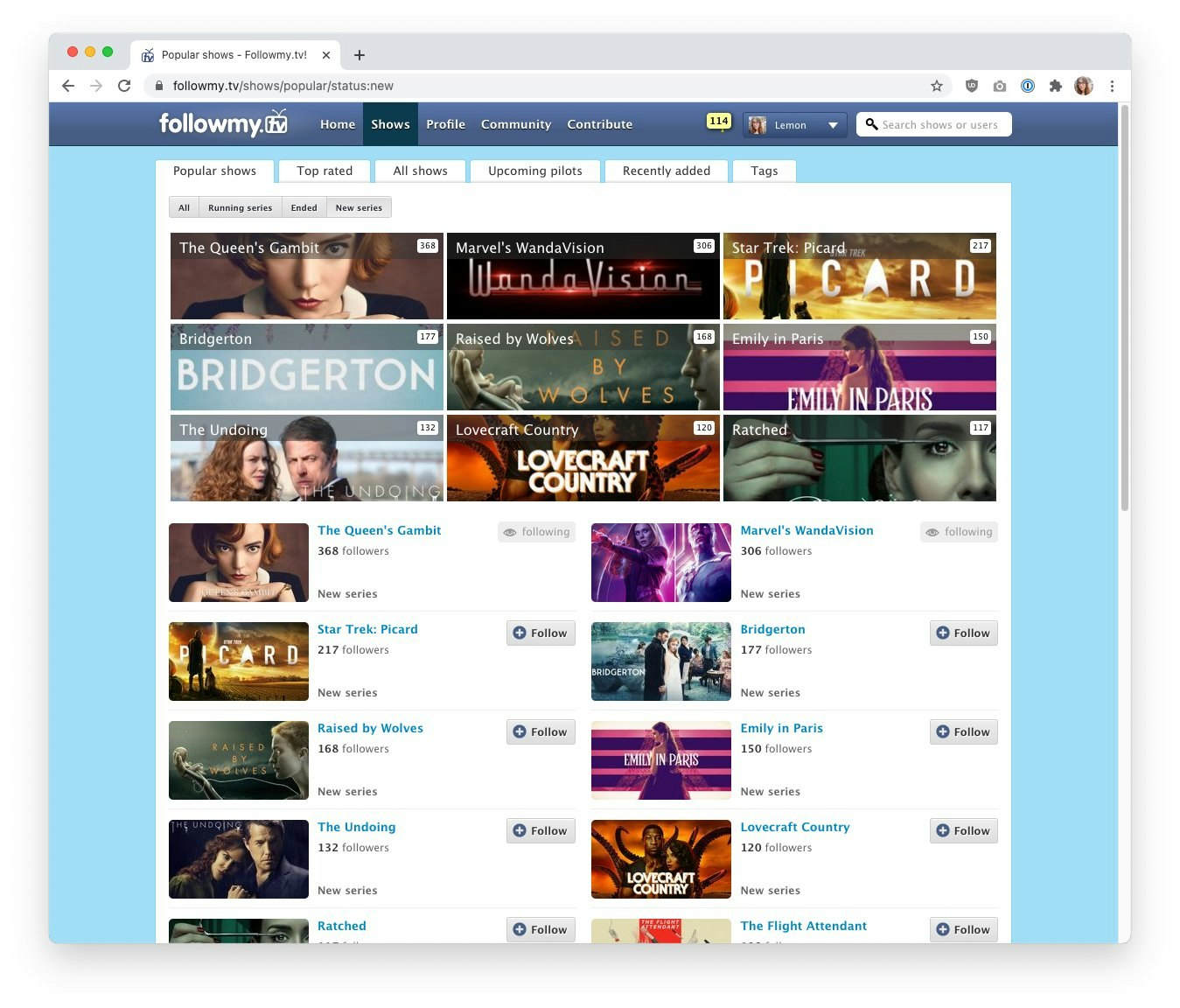Image resolution: width=1180 pixels, height=1008 pixels.
Task: Open the Community menu item
Action: [x=516, y=124]
